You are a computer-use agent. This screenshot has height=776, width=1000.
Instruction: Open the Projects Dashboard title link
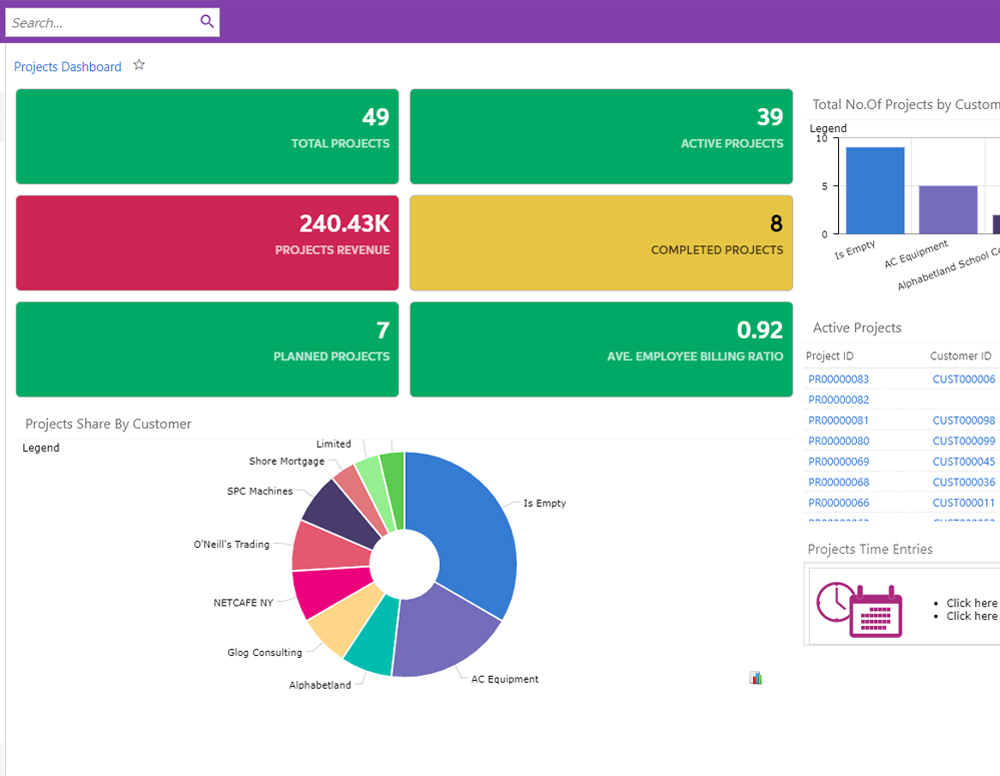68,67
